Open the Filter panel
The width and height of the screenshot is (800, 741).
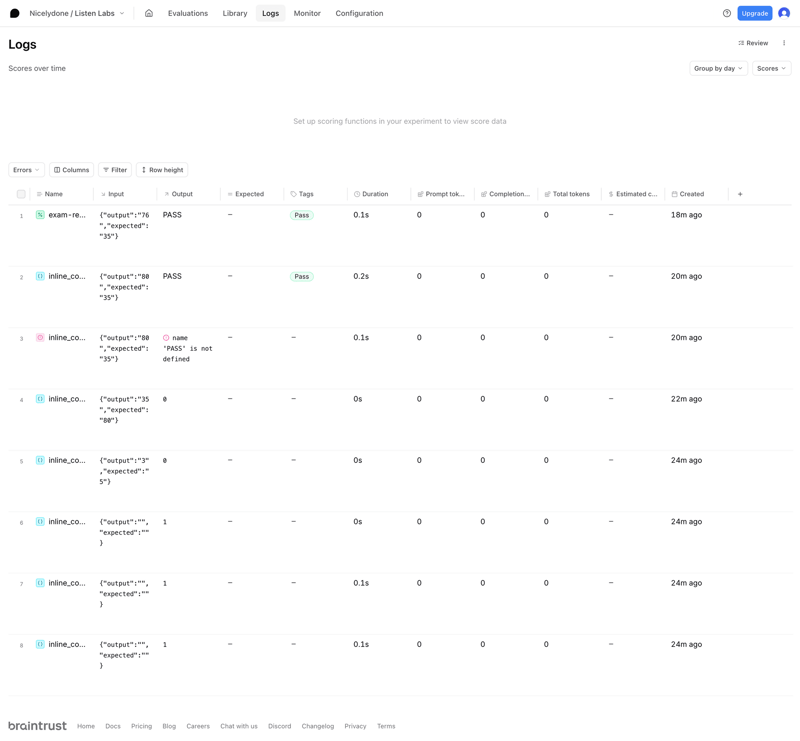coord(114,169)
